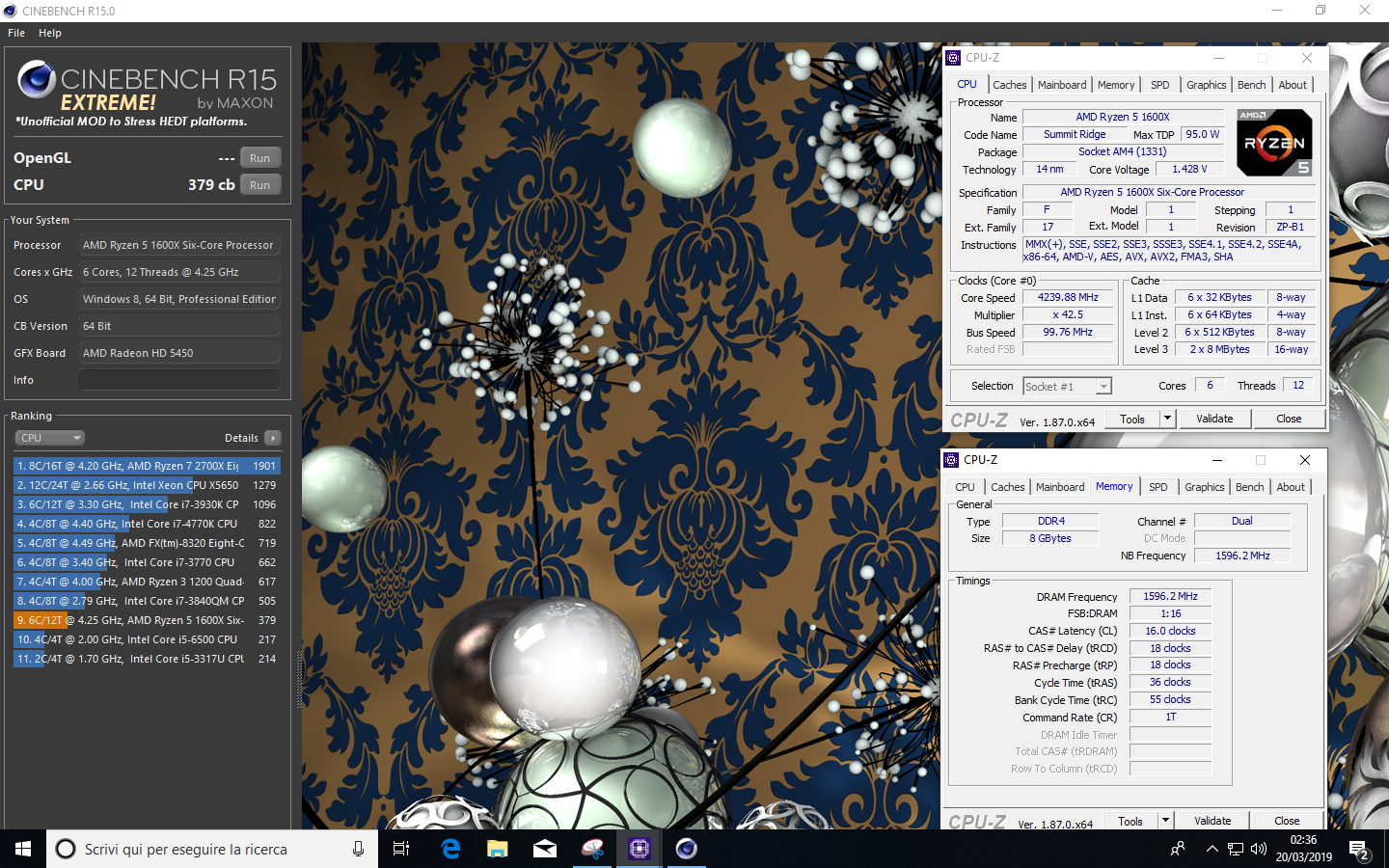Switch to Bench tab in lower CPU-Z

(x=1250, y=487)
